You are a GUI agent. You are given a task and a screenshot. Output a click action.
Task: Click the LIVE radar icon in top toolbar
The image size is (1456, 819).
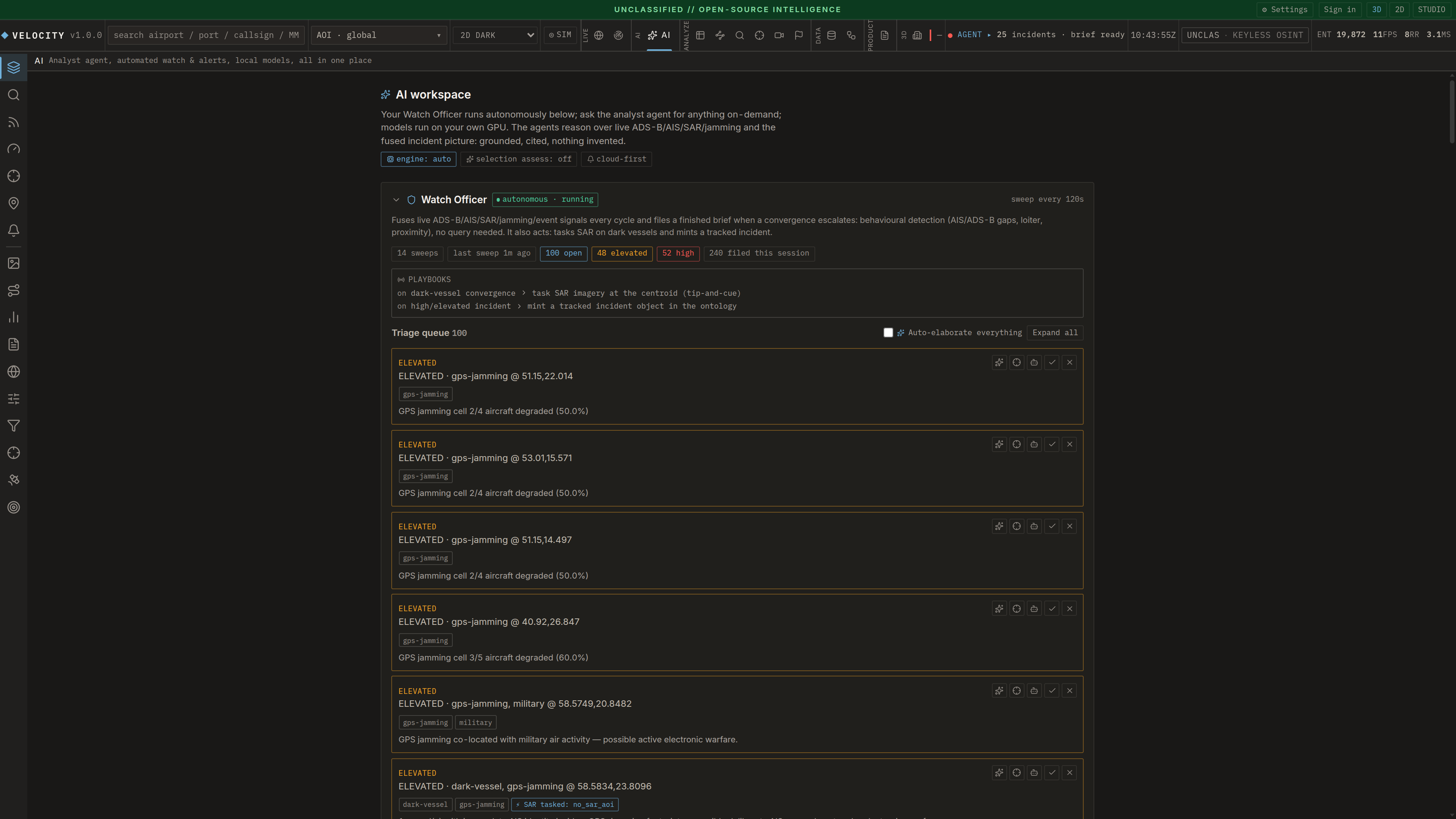click(x=618, y=35)
